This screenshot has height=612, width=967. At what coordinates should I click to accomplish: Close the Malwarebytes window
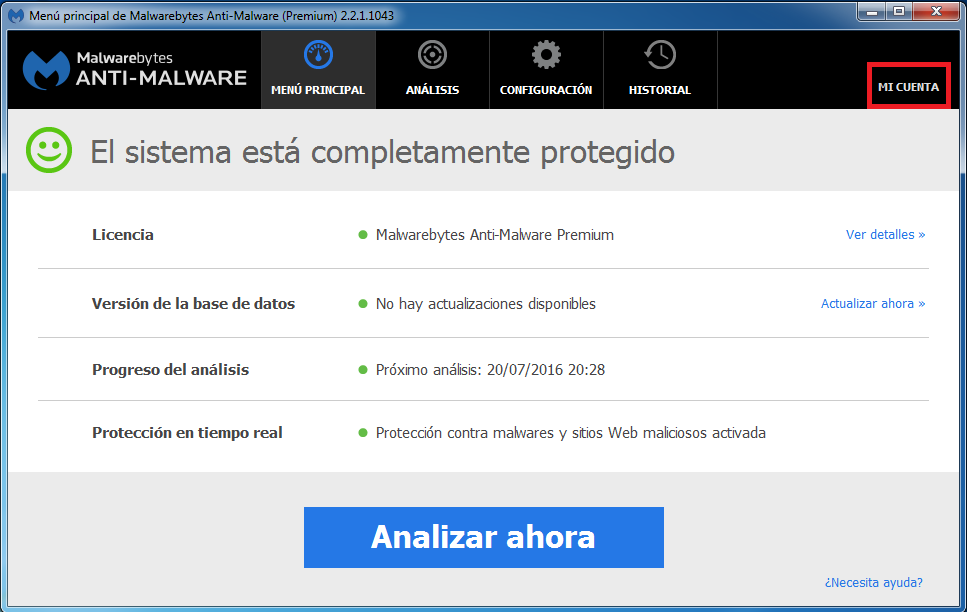tap(936, 11)
